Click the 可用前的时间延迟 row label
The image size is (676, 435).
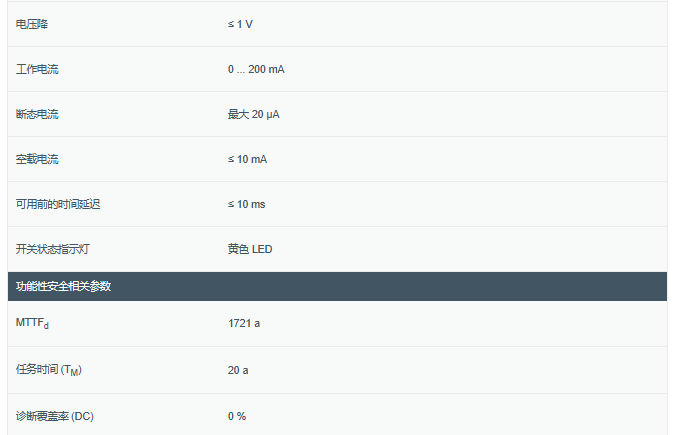58,204
